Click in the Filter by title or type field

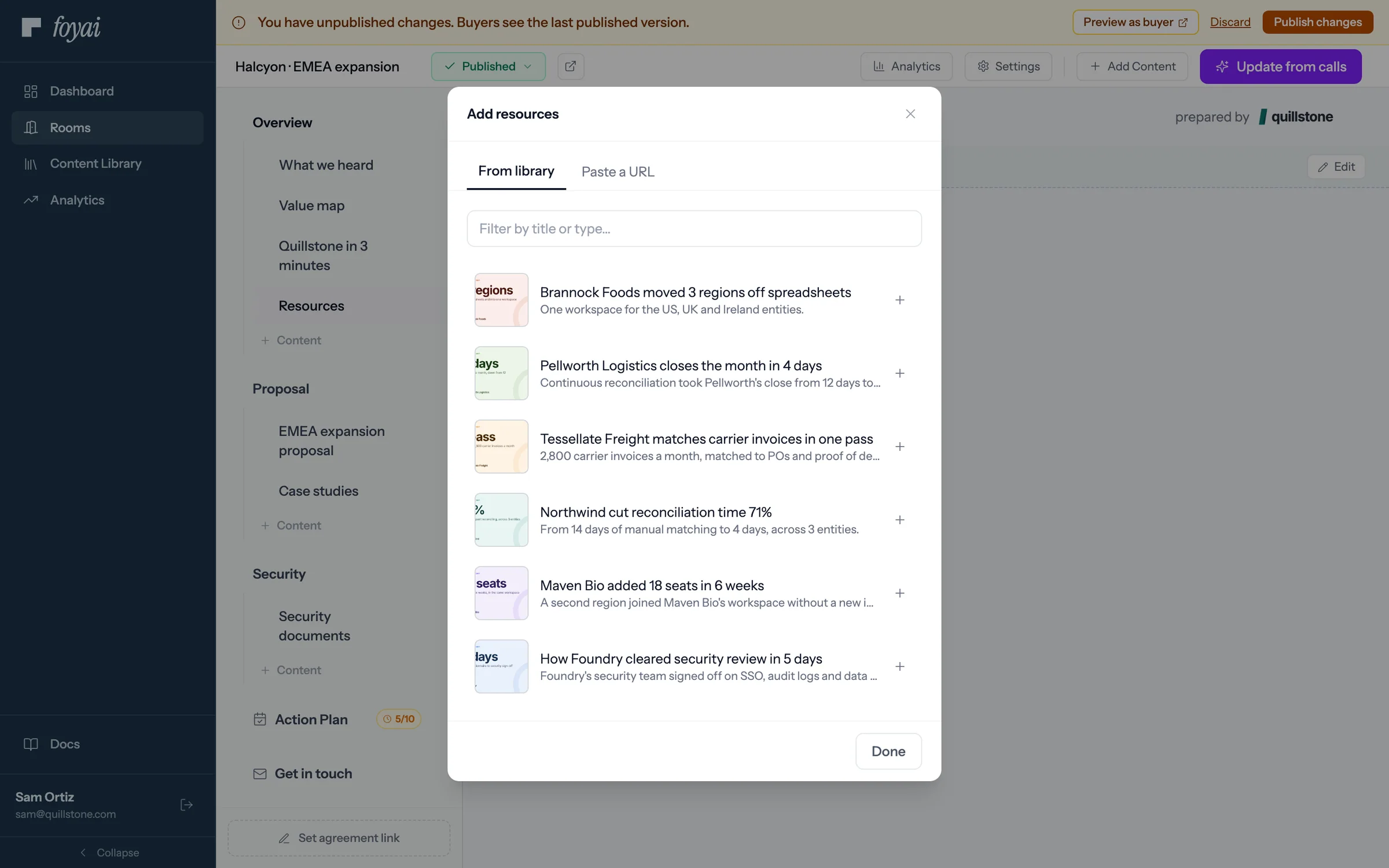[694, 229]
